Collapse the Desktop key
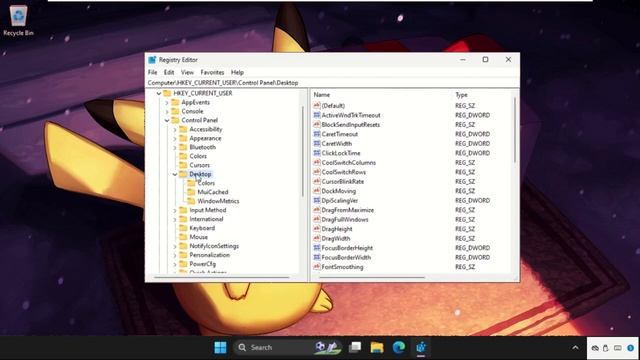 click(x=175, y=174)
